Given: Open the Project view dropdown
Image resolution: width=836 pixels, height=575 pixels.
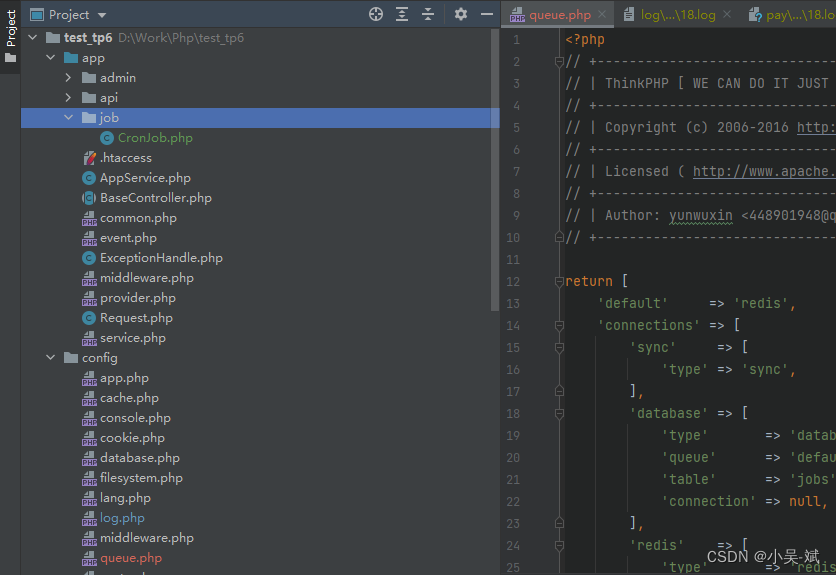Looking at the screenshot, I should [x=102, y=15].
